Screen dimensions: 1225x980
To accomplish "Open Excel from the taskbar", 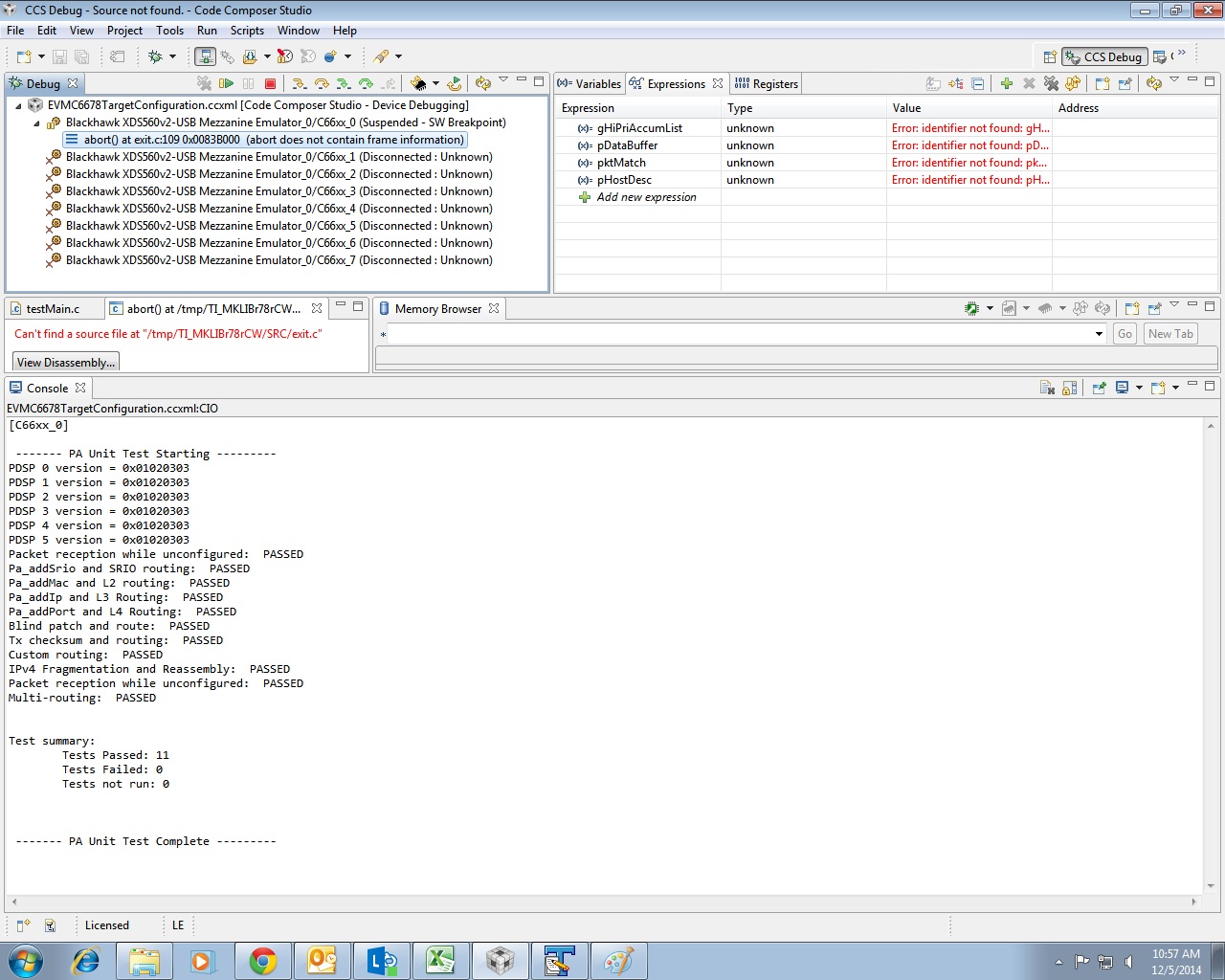I will pyautogui.click(x=440, y=961).
